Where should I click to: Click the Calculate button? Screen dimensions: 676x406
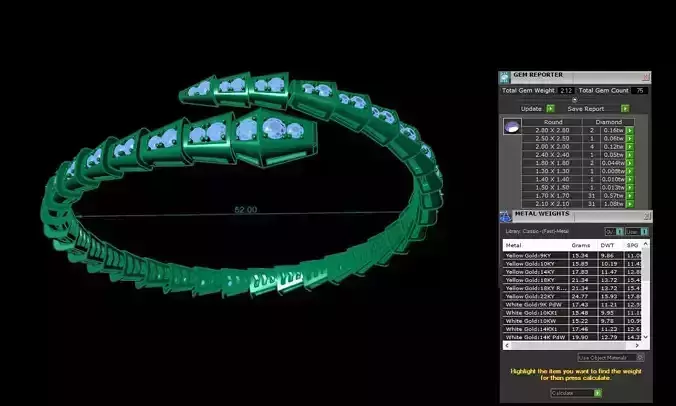(x=576, y=393)
